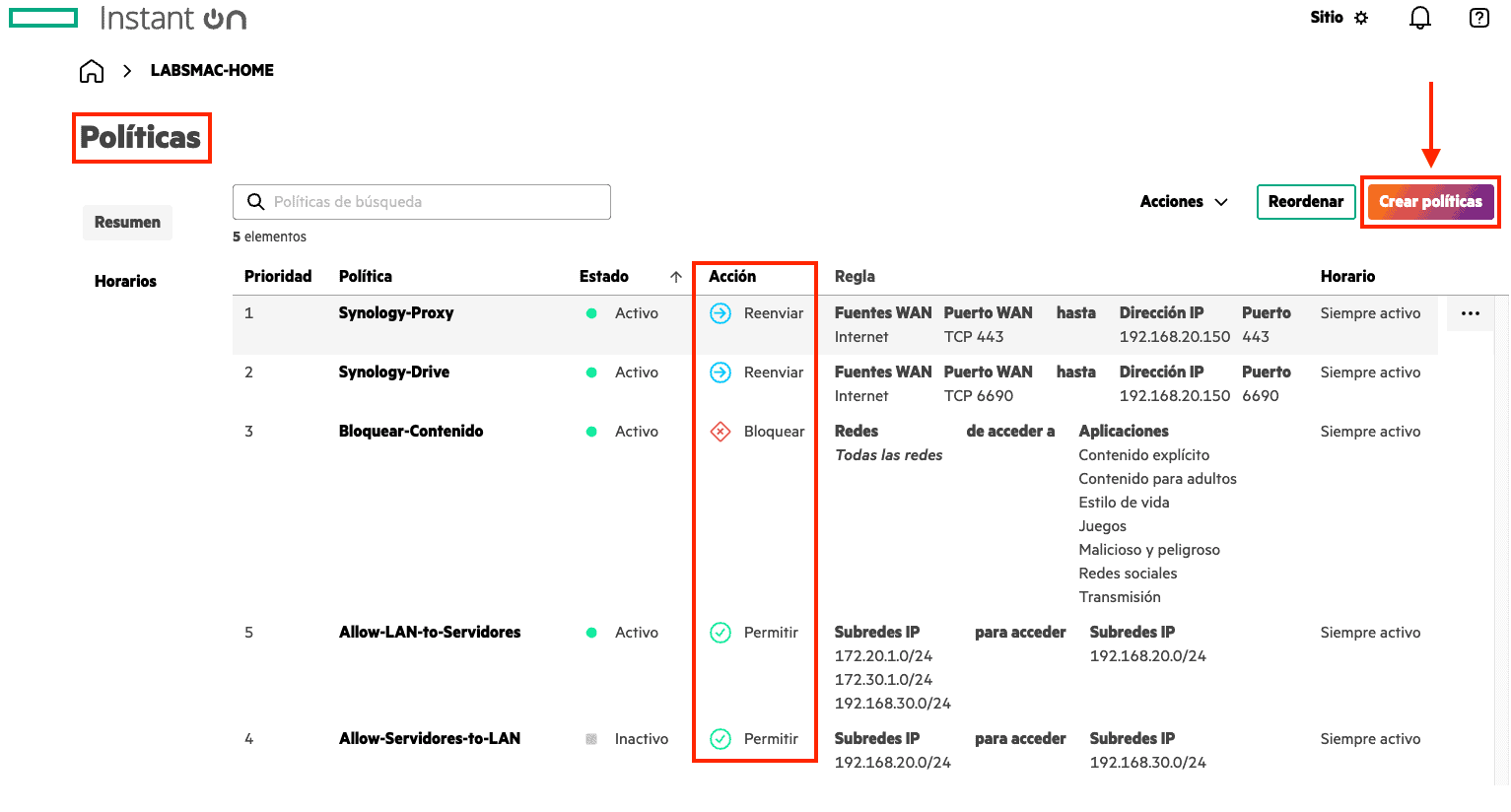This screenshot has width=1511, height=812.
Task: Click the Reenviar arrow icon for Synology-Proxy
Action: click(721, 313)
